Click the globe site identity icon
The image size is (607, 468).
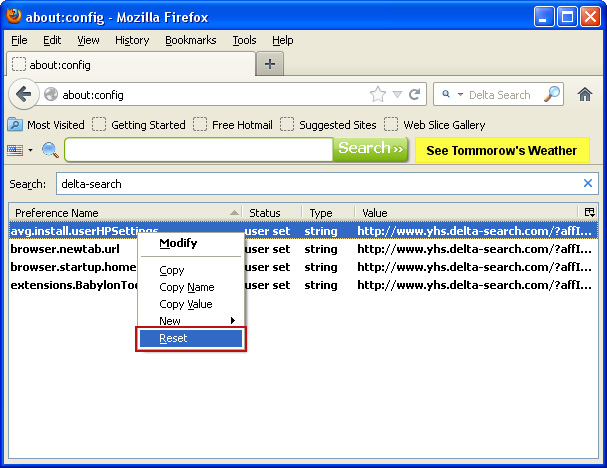(x=51, y=94)
